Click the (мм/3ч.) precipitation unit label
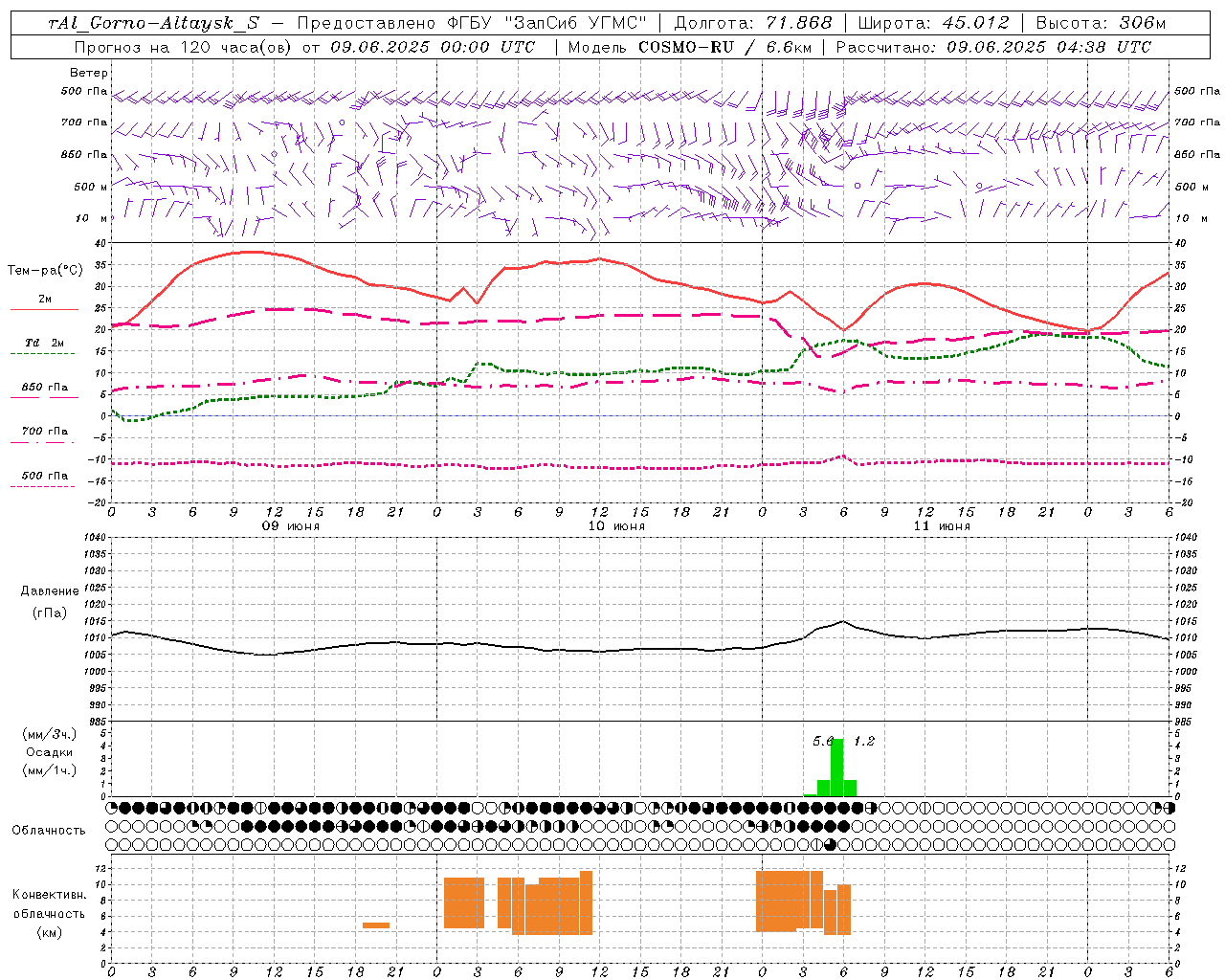Viewport: 1225px width, 980px height. (x=49, y=734)
